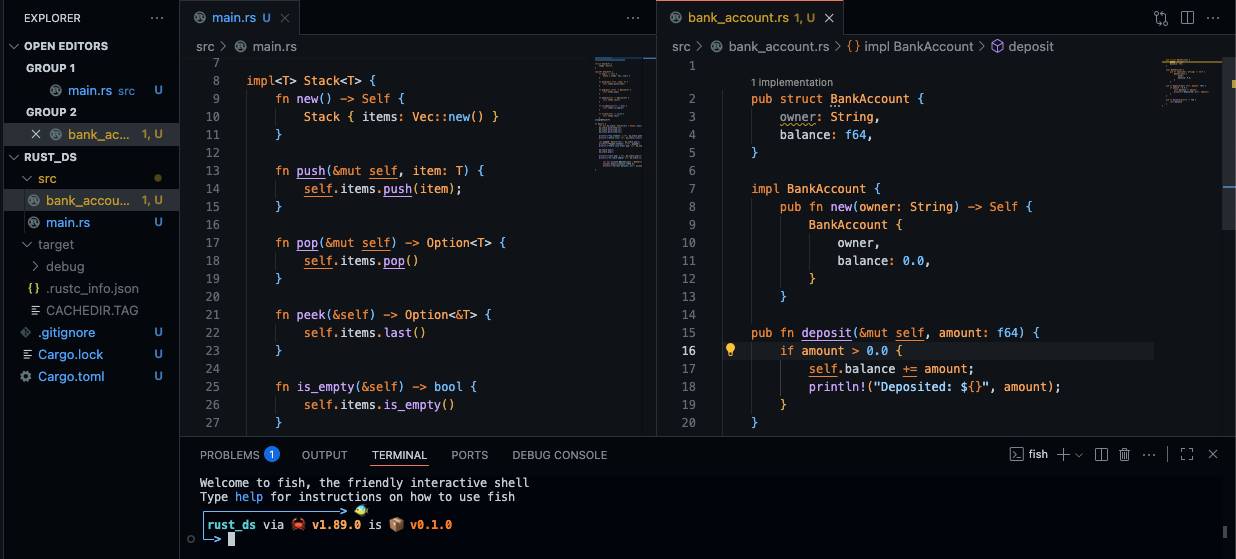Click Rust icon in left breadcrumb main.rs
1236x559 pixels.
pos(241,46)
